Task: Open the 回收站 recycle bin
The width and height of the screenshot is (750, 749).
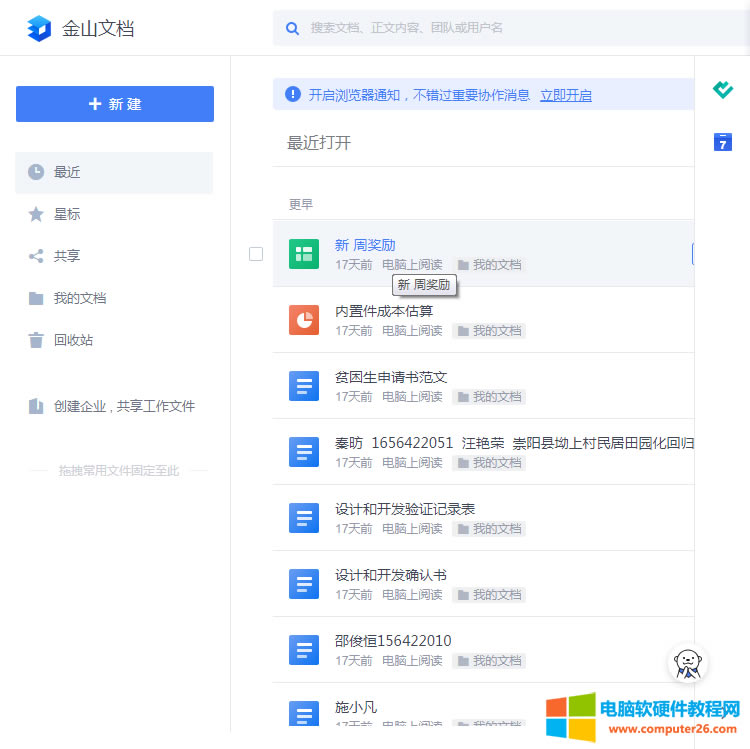Action: point(73,340)
